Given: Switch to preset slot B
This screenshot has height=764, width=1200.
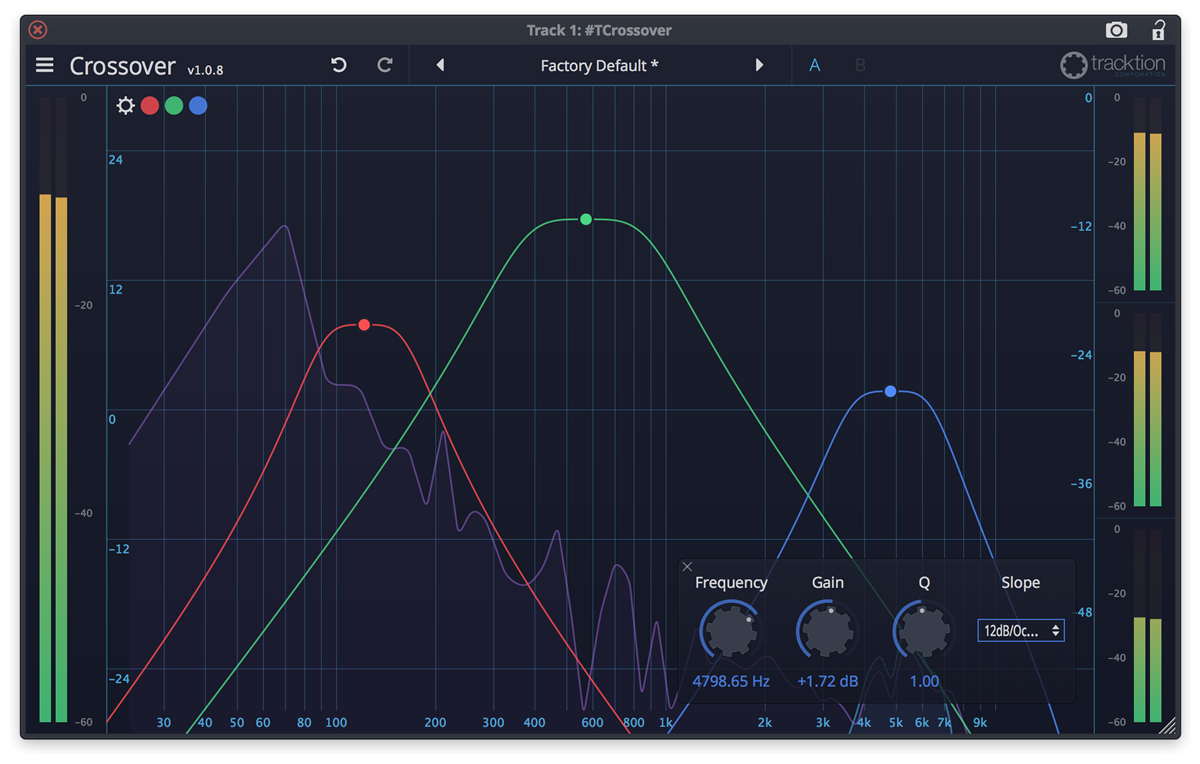Looking at the screenshot, I should (860, 64).
